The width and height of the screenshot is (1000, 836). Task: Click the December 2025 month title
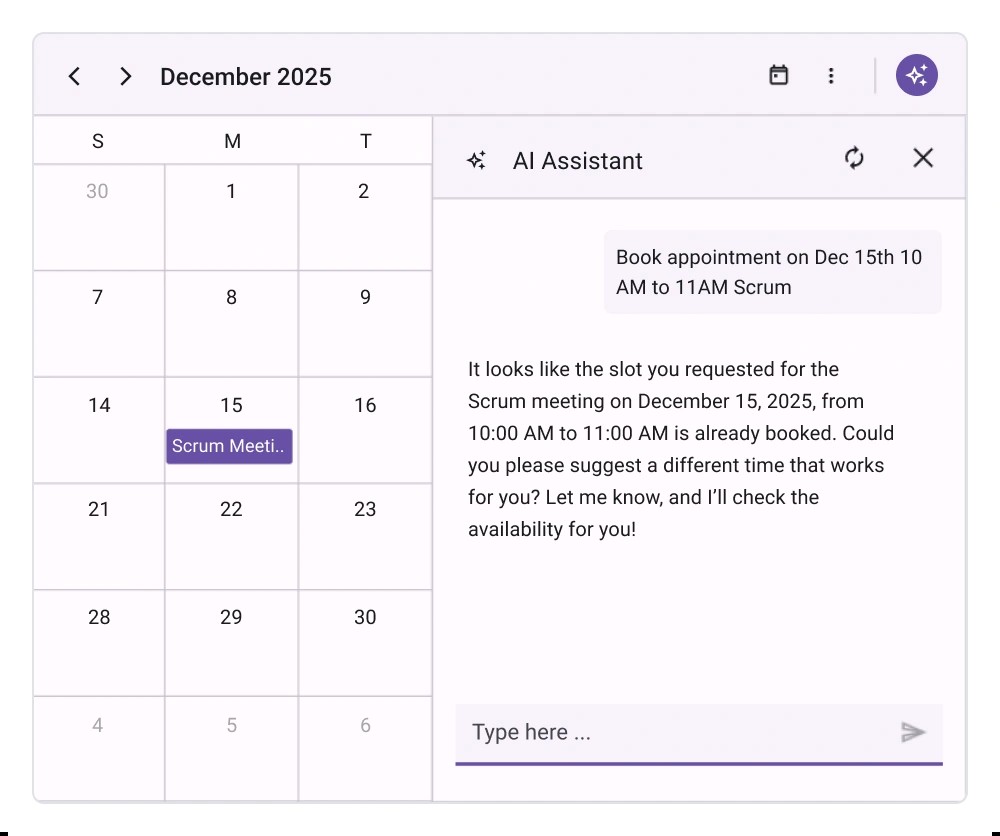click(245, 76)
